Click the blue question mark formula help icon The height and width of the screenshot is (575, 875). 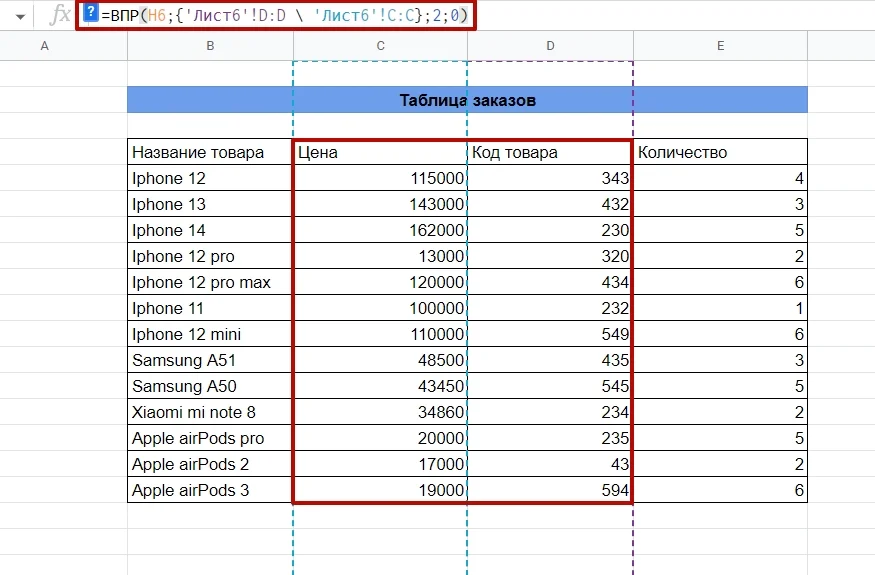tap(90, 14)
